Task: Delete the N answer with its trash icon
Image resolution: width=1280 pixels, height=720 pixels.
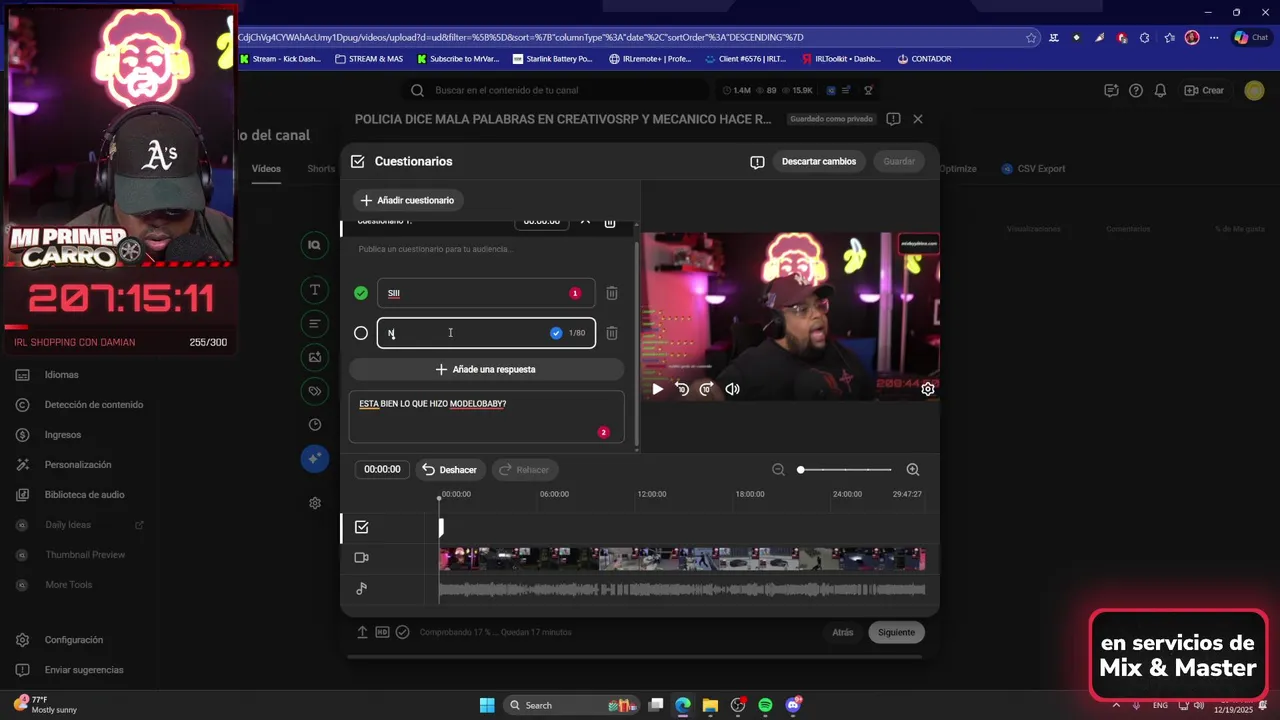Action: (612, 333)
